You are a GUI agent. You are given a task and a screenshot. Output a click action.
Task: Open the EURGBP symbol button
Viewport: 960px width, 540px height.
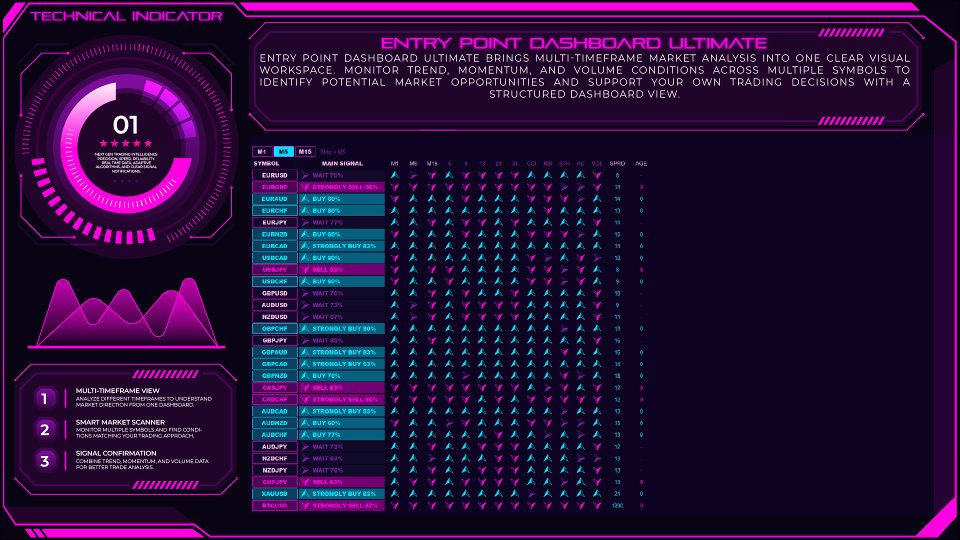tap(275, 187)
